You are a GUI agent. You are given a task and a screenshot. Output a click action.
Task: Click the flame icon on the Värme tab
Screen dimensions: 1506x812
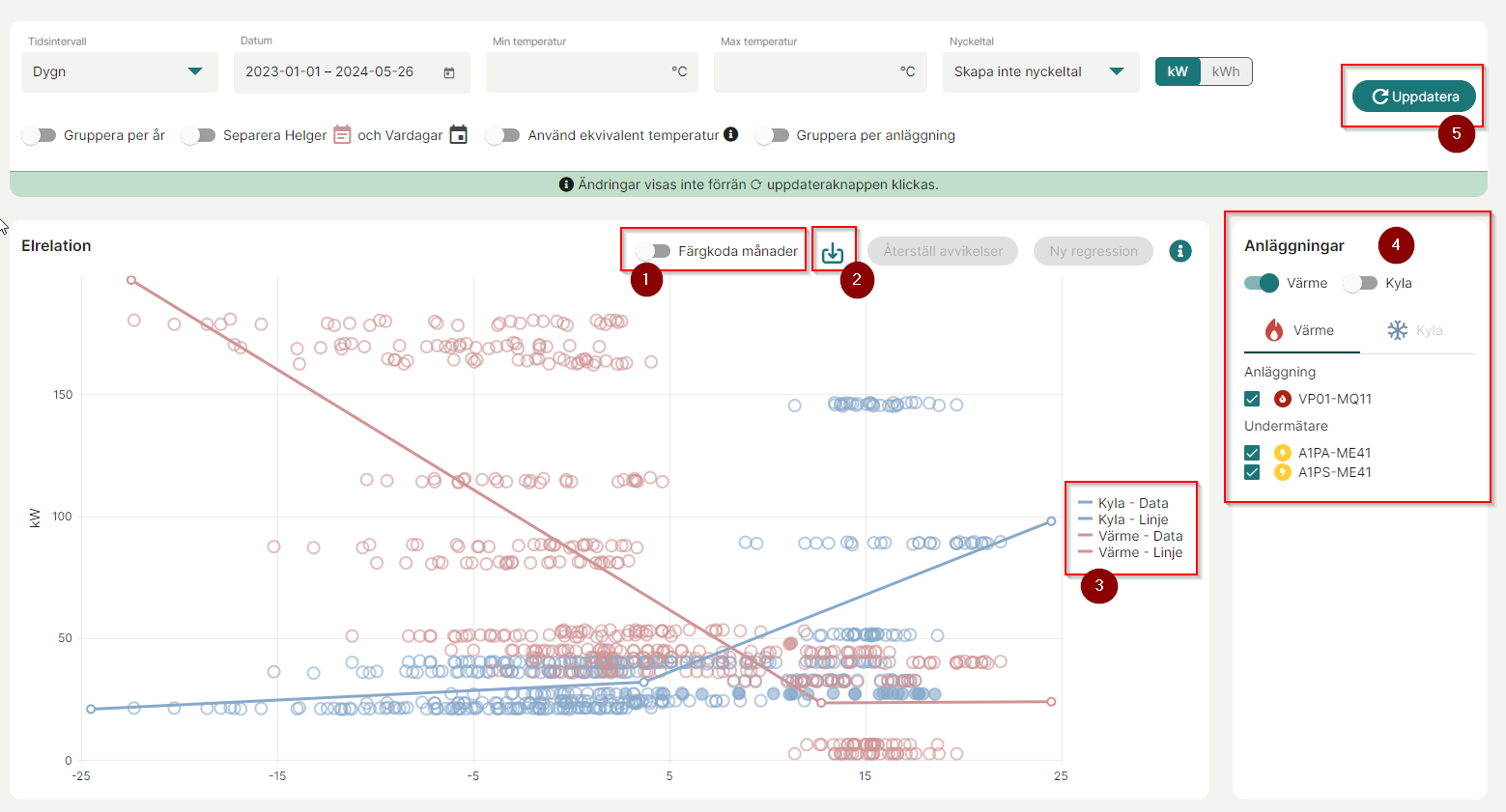(x=1274, y=330)
